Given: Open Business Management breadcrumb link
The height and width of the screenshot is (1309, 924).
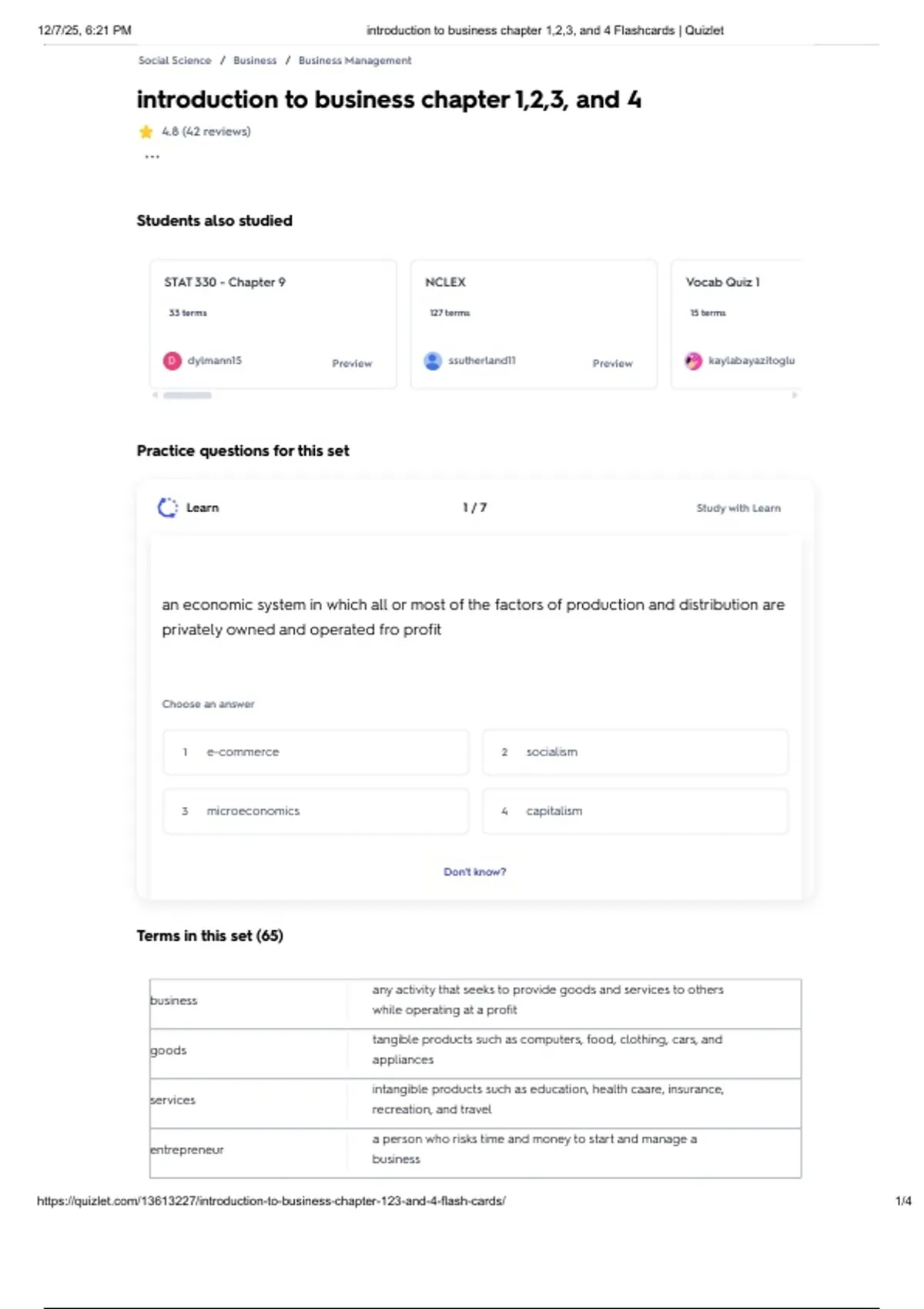Looking at the screenshot, I should (x=355, y=60).
